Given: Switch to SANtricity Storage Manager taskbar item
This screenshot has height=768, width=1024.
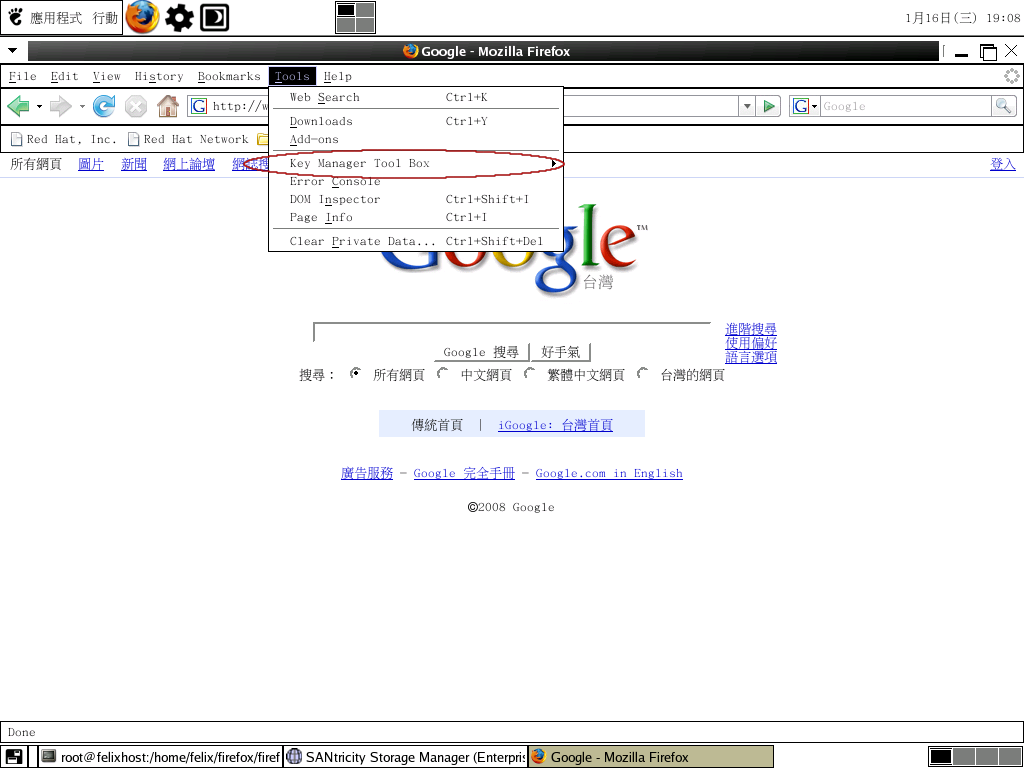Looking at the screenshot, I should click(406, 757).
